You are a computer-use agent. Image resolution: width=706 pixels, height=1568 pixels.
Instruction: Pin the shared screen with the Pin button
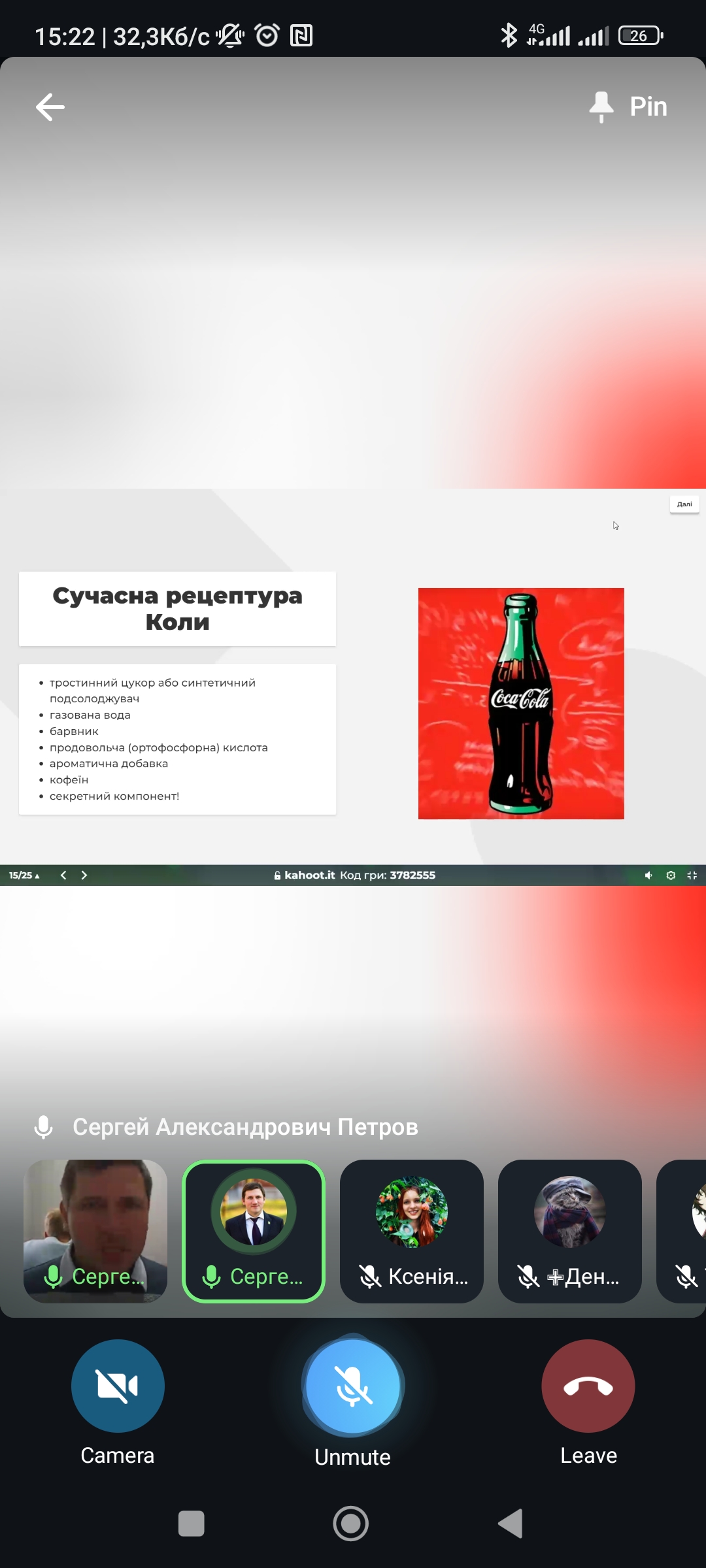(x=628, y=106)
